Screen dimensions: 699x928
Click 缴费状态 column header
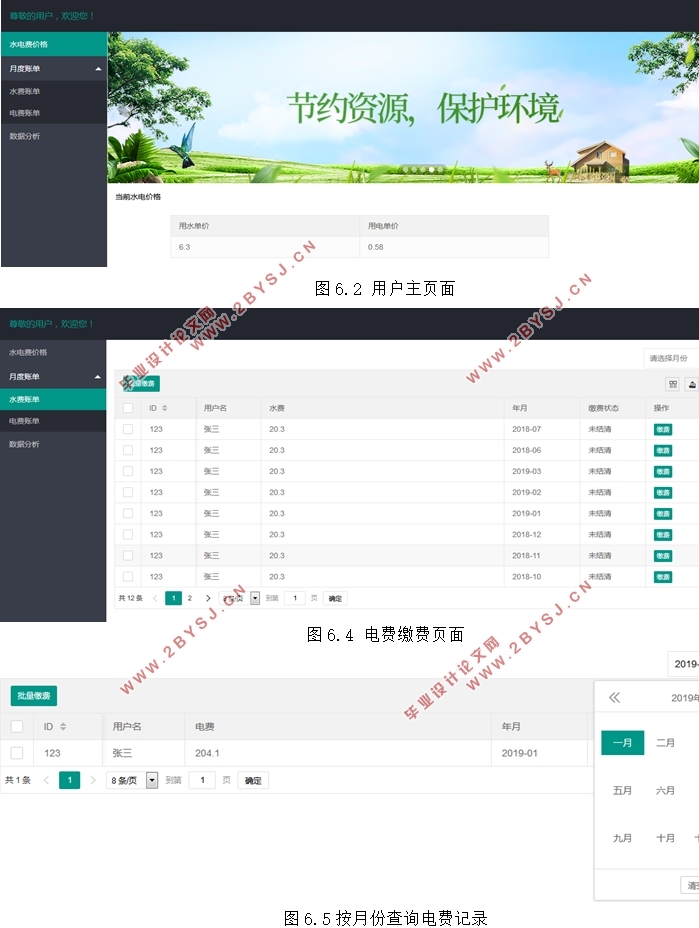pyautogui.click(x=604, y=408)
